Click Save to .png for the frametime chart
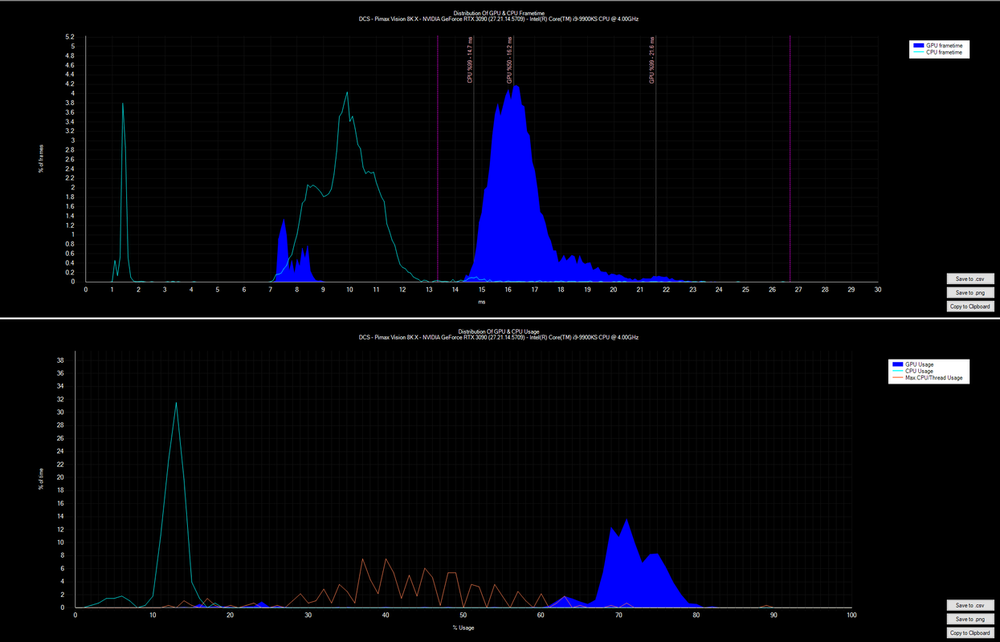 click(x=970, y=292)
